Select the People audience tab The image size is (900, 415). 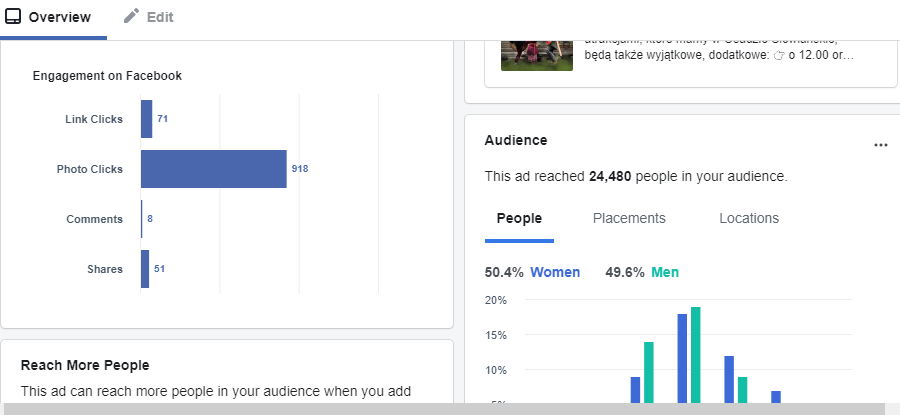click(x=519, y=218)
